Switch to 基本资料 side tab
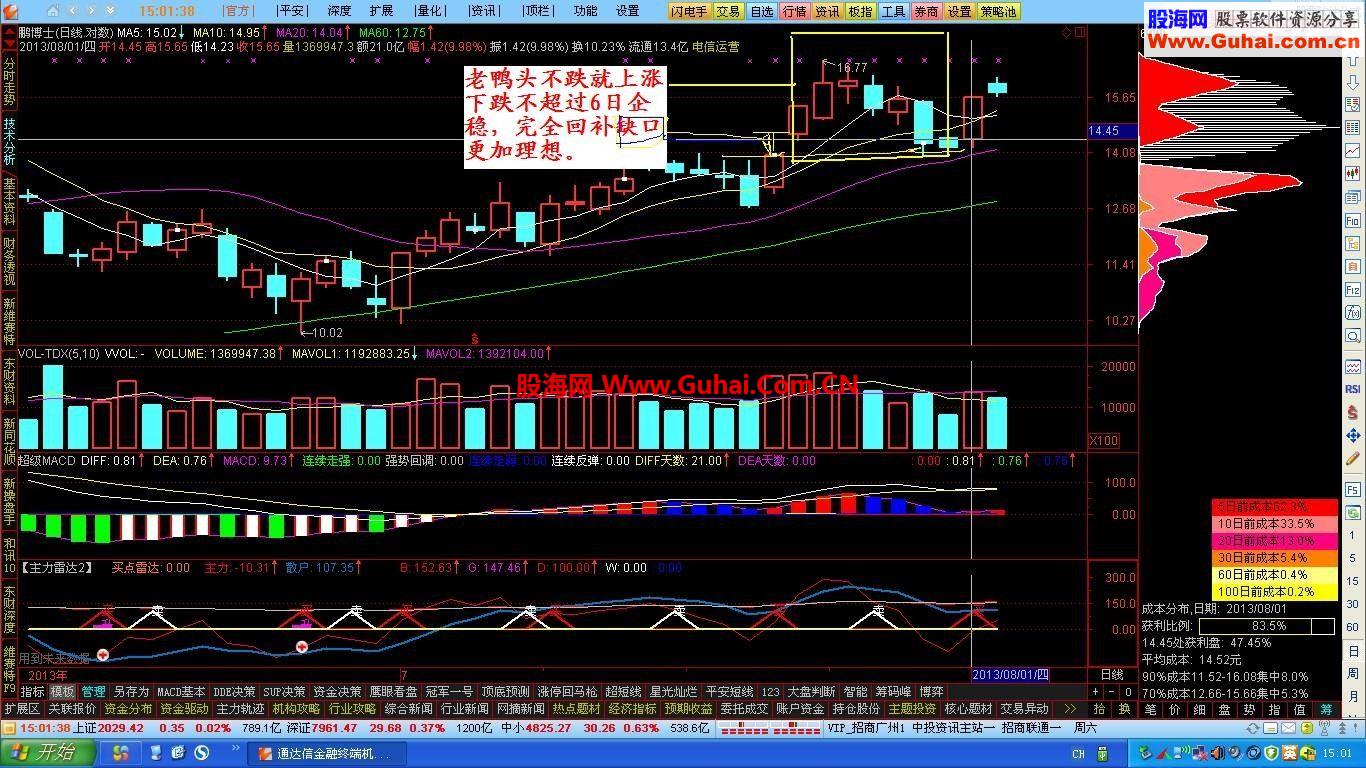This screenshot has width=1366, height=768. [x=9, y=200]
